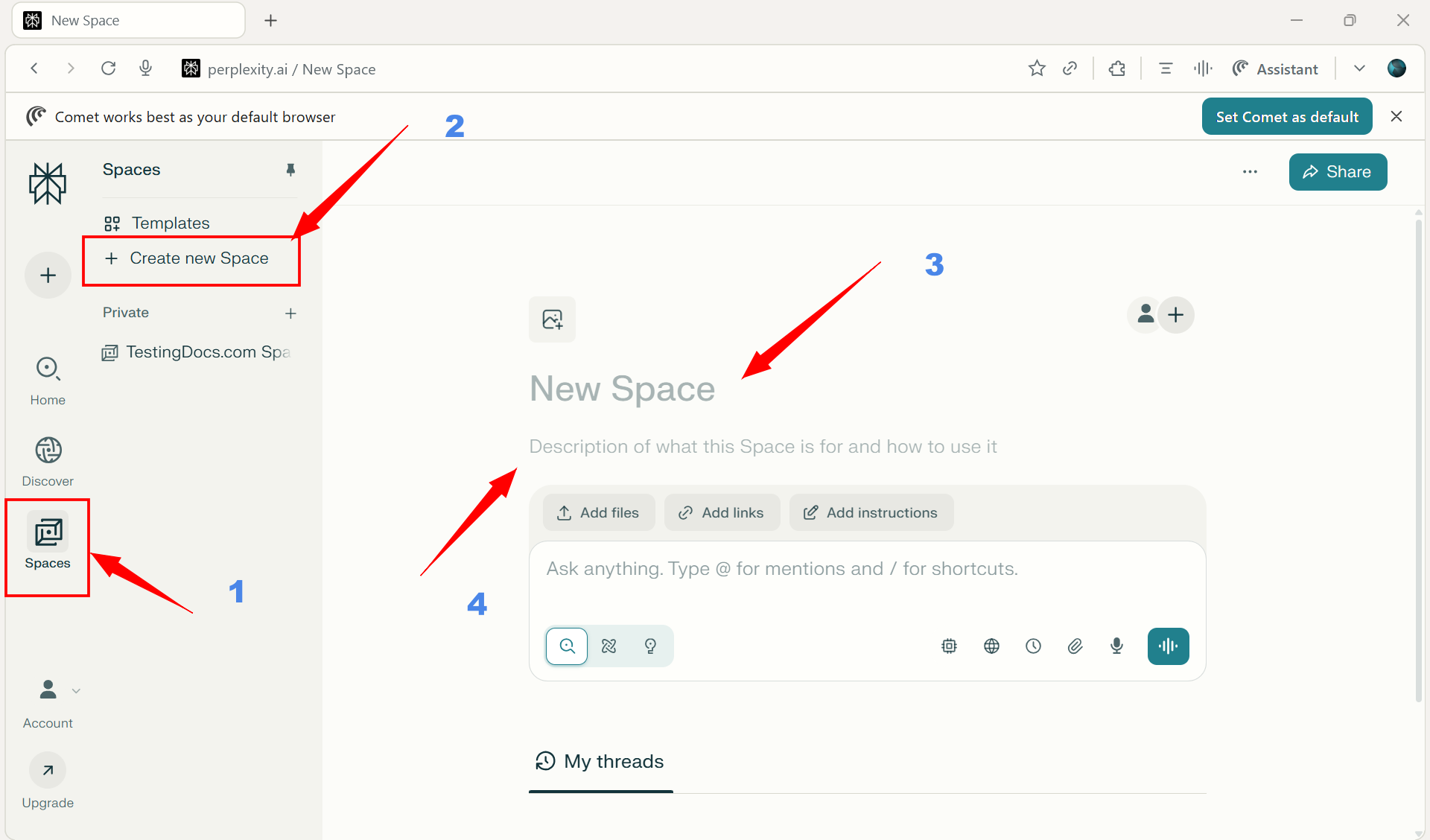Click the space image upload icon
This screenshot has width=1430, height=840.
point(552,319)
